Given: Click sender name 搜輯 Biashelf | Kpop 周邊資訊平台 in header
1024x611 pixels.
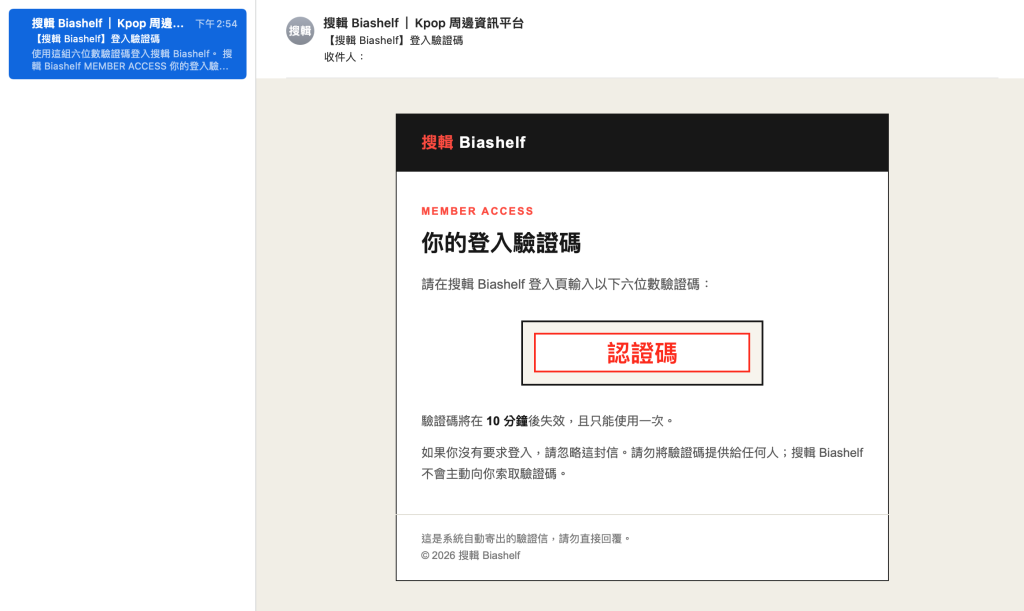Looking at the screenshot, I should [x=423, y=23].
